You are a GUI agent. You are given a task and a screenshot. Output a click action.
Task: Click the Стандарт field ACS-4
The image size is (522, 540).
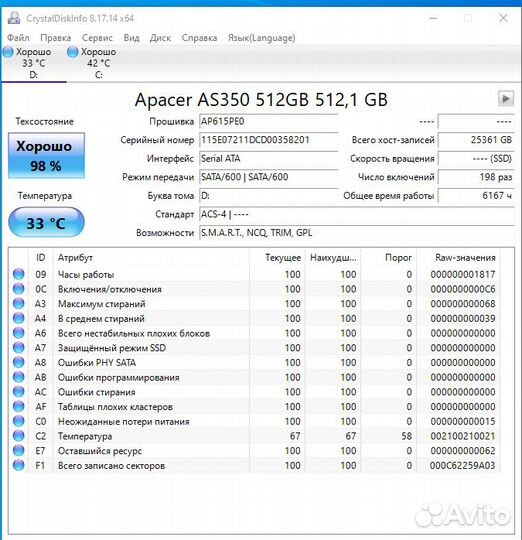click(x=357, y=215)
